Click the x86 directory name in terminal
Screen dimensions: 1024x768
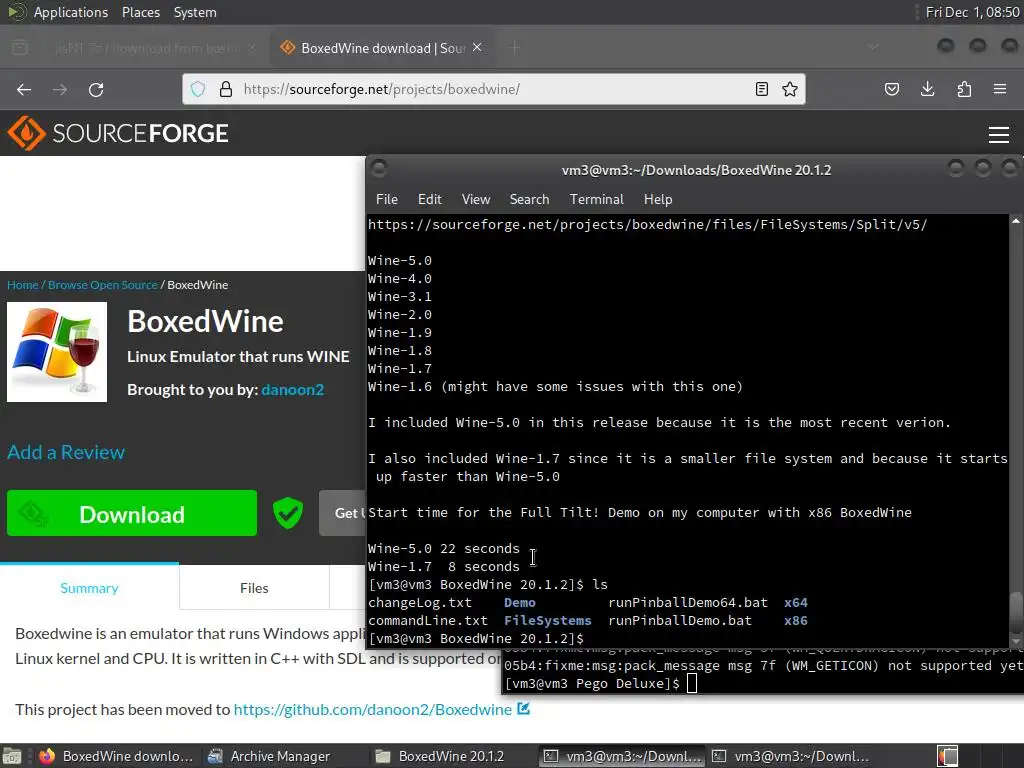[x=795, y=620]
